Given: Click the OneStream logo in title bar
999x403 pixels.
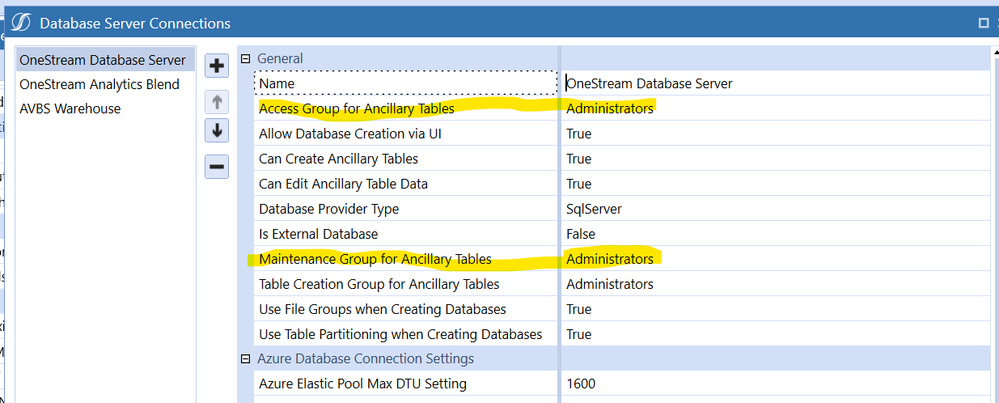Looking at the screenshot, I should [x=22, y=23].
